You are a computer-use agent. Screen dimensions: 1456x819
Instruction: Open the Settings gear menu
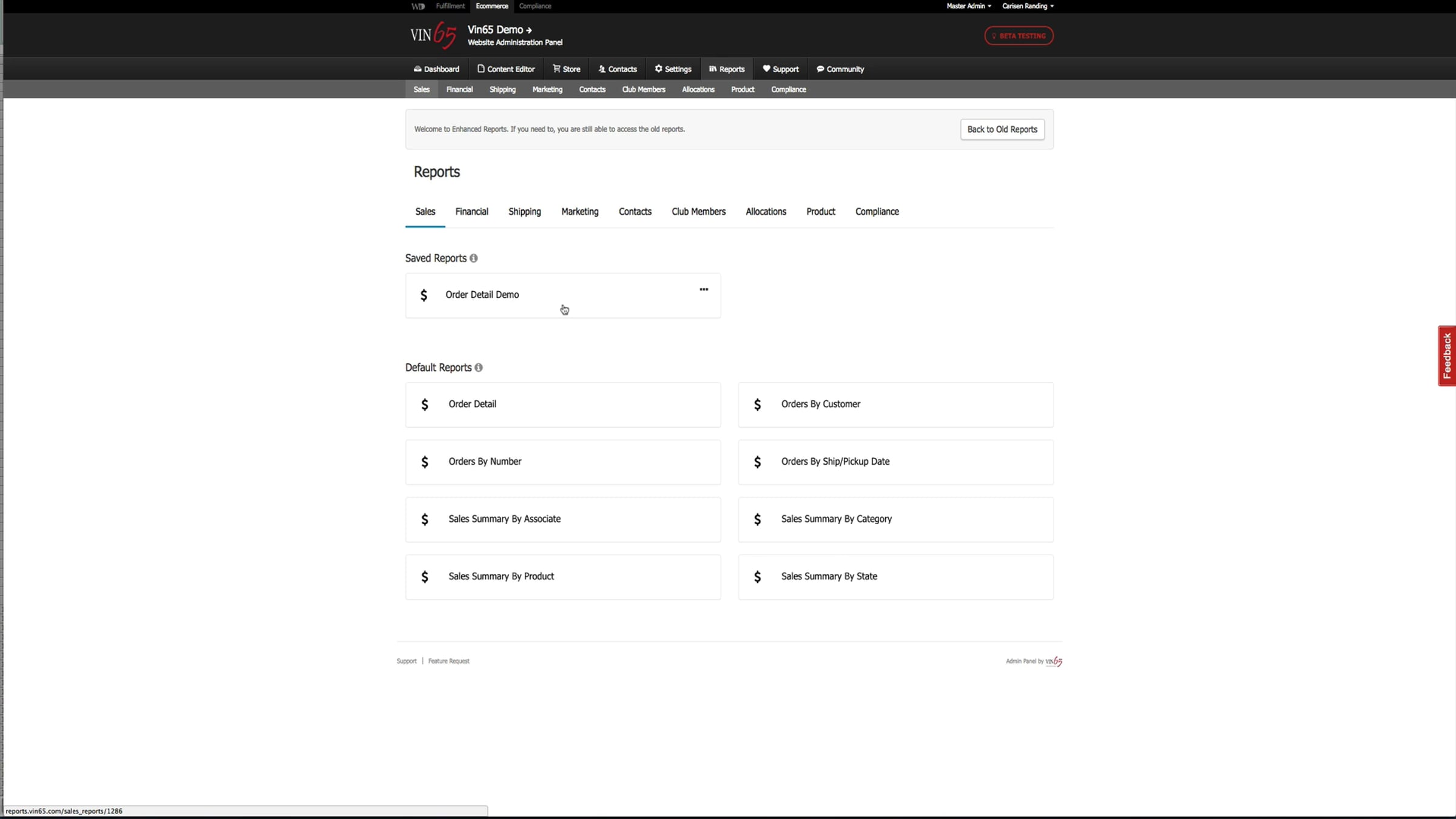[x=673, y=69]
